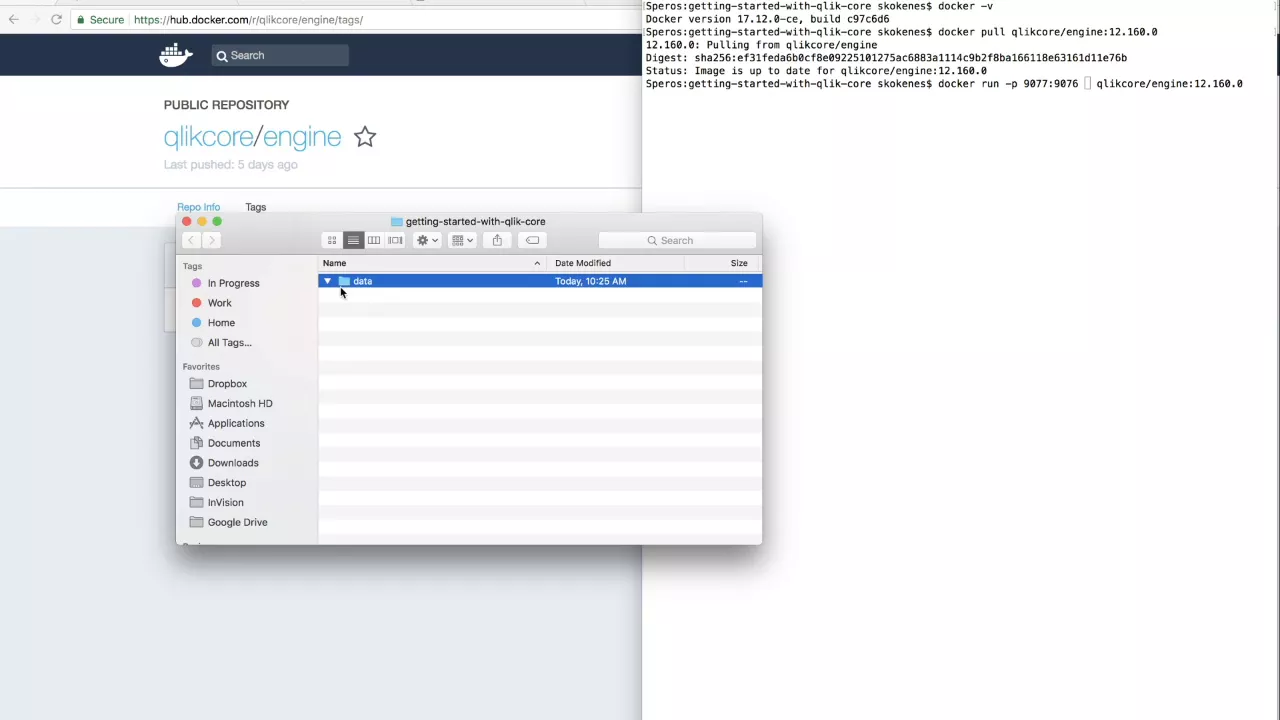
Task: Click the docker run command line in terminal
Action: coord(944,84)
